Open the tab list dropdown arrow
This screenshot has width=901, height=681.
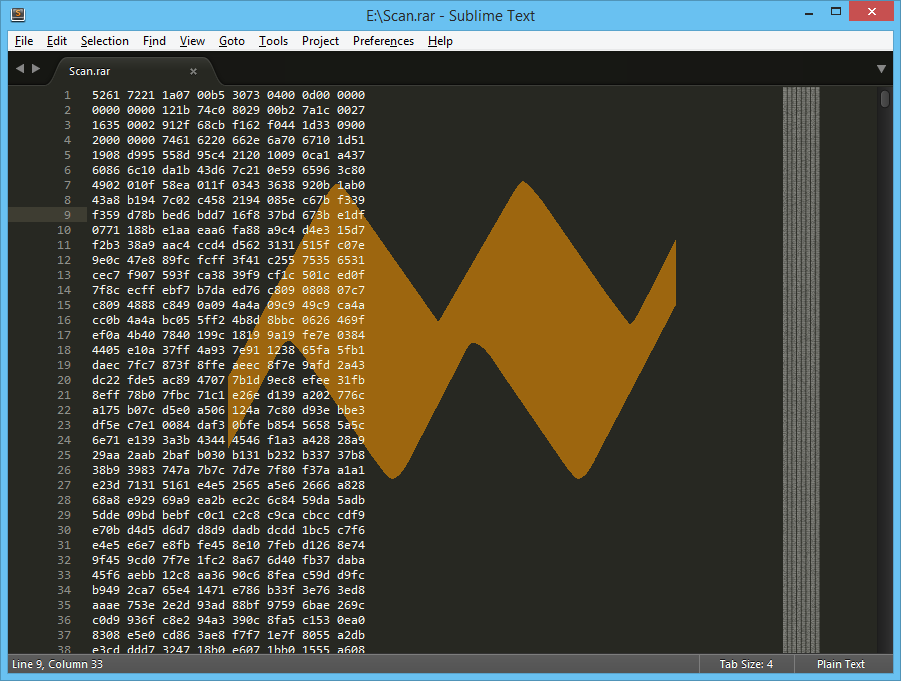pyautogui.click(x=881, y=69)
